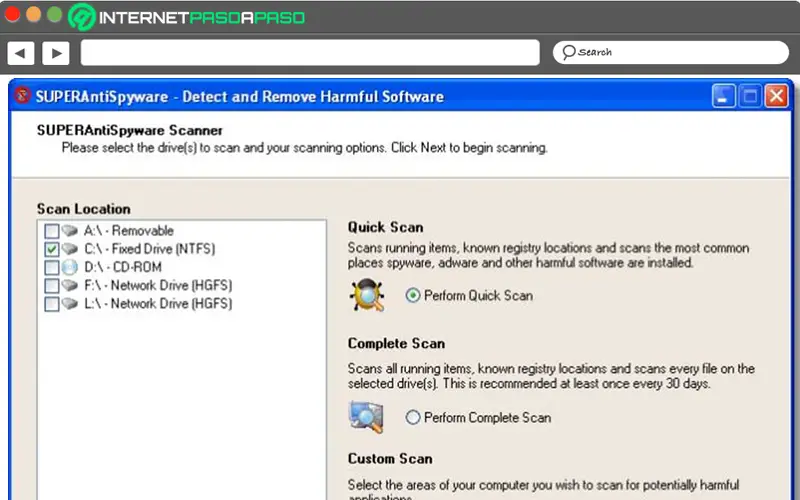The width and height of the screenshot is (800, 500).
Task: Click the browser back arrow button
Action: coord(21,53)
